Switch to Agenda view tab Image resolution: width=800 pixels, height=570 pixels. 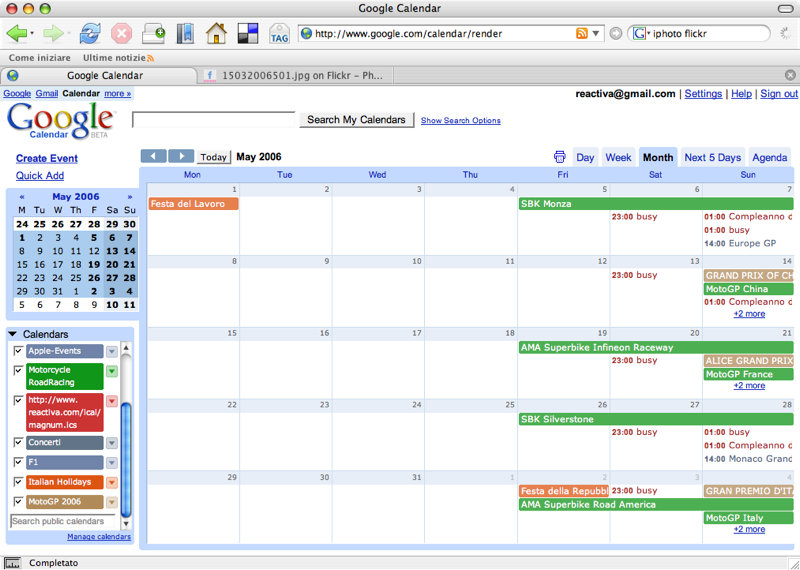769,157
